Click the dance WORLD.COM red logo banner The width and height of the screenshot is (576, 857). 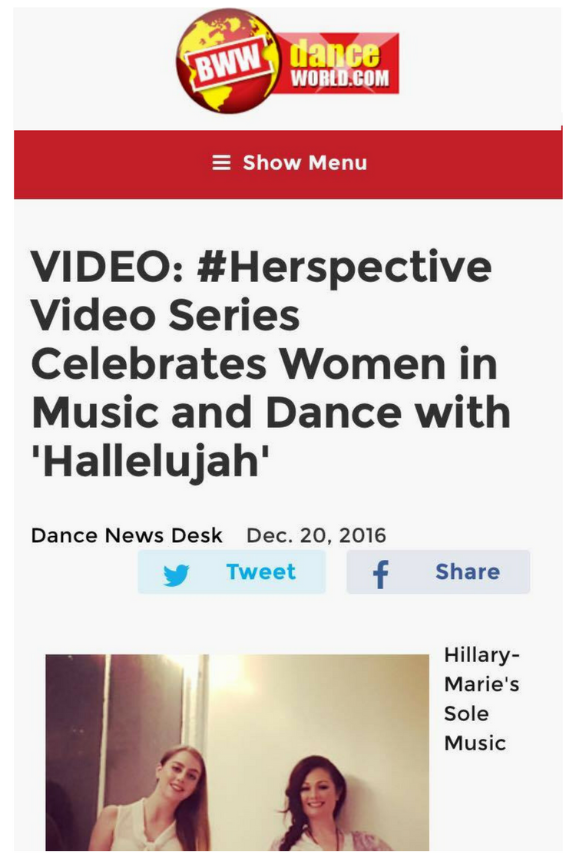pyautogui.click(x=339, y=63)
